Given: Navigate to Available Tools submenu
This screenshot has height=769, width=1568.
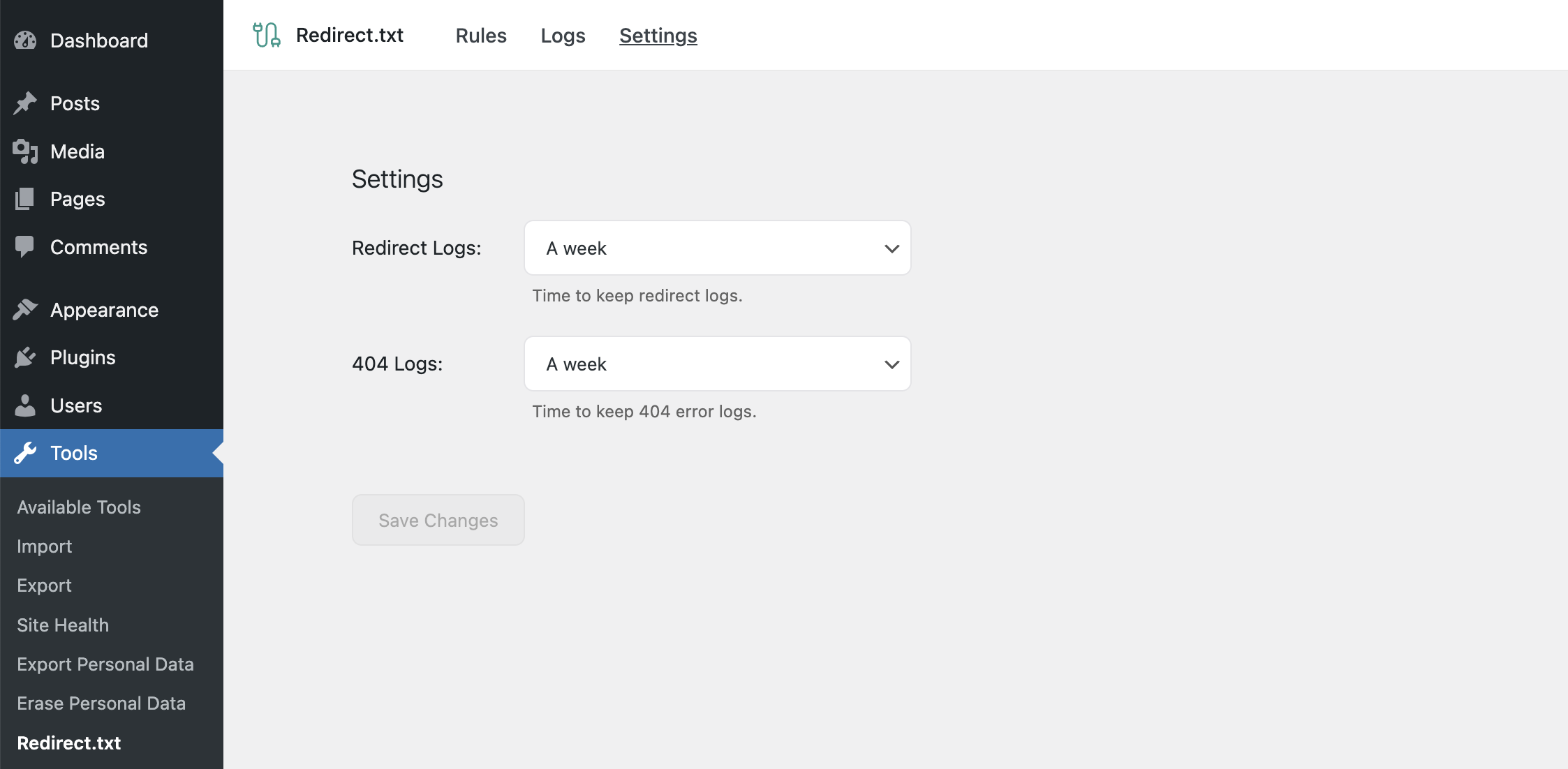Looking at the screenshot, I should pos(79,506).
